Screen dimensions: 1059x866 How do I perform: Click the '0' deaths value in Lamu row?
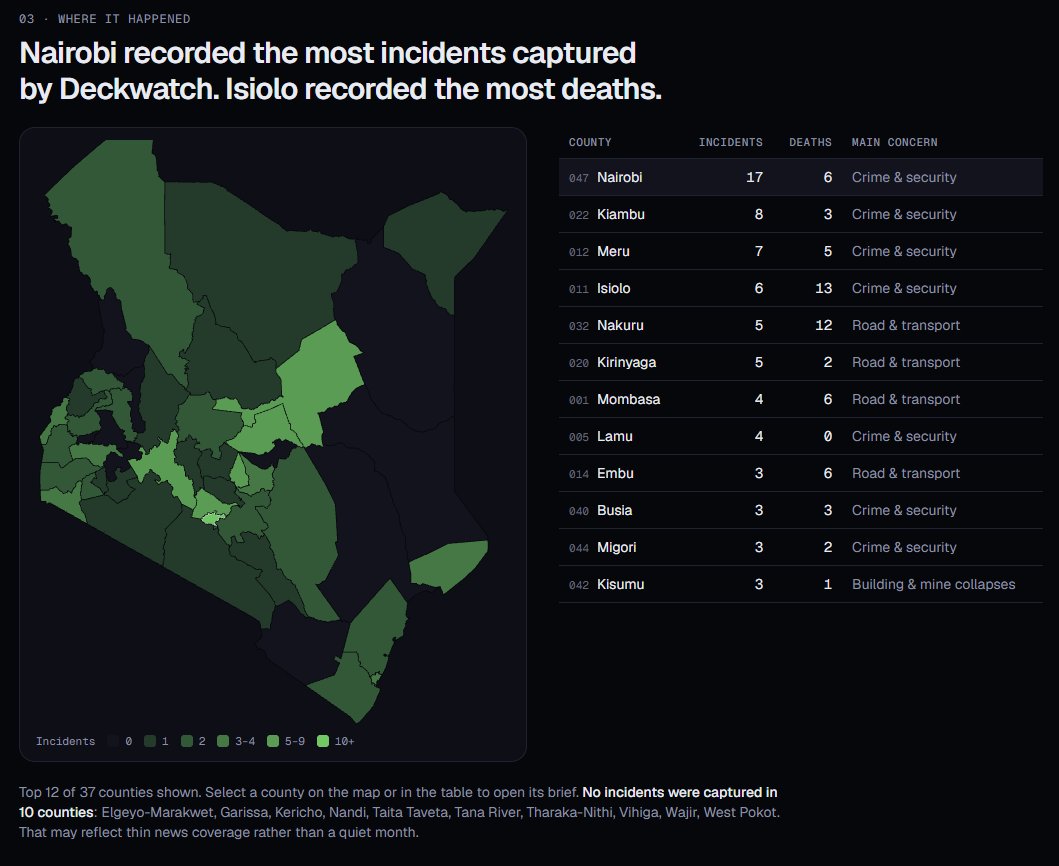click(828, 436)
